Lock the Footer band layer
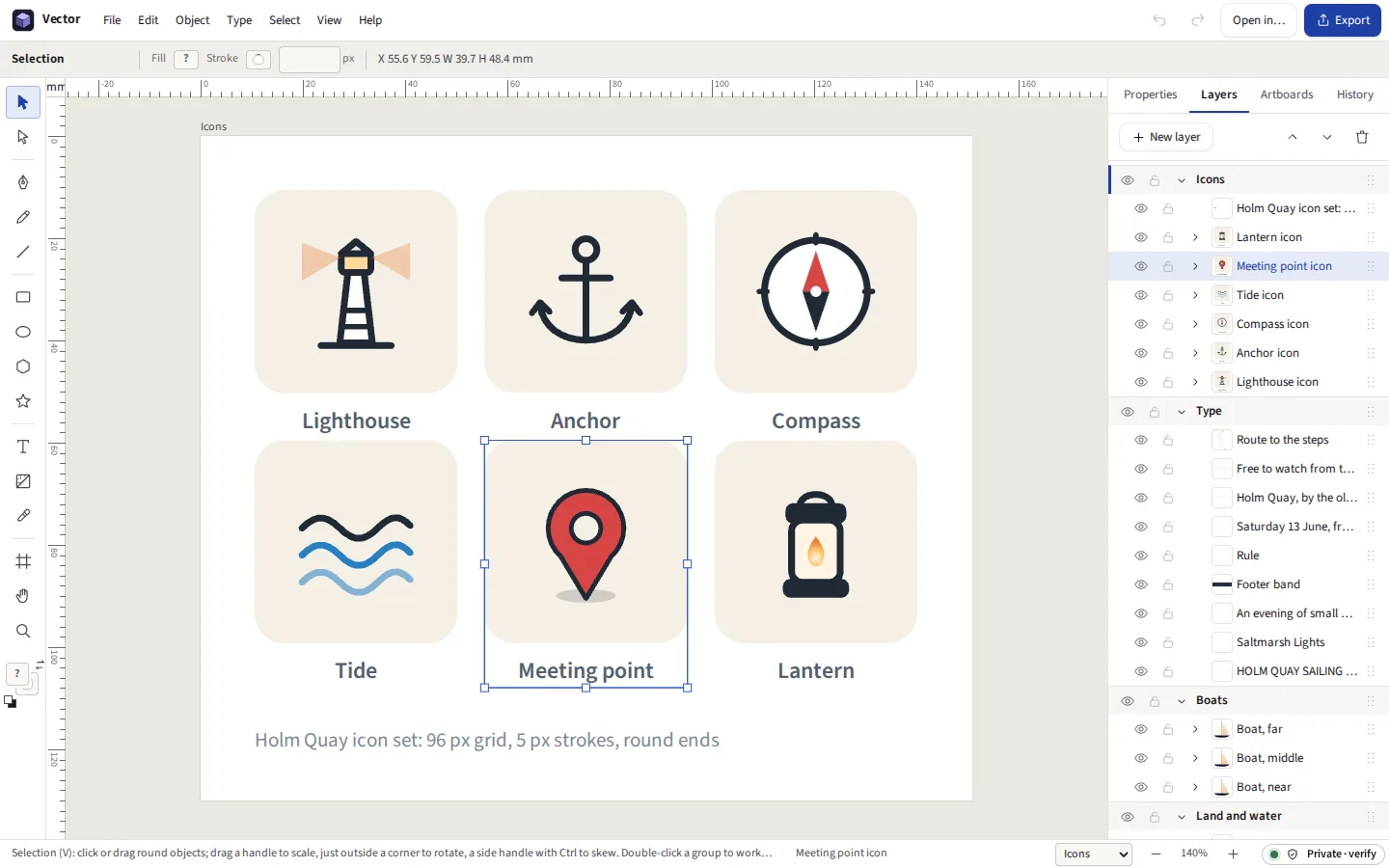This screenshot has width=1389, height=868. pyautogui.click(x=1167, y=584)
